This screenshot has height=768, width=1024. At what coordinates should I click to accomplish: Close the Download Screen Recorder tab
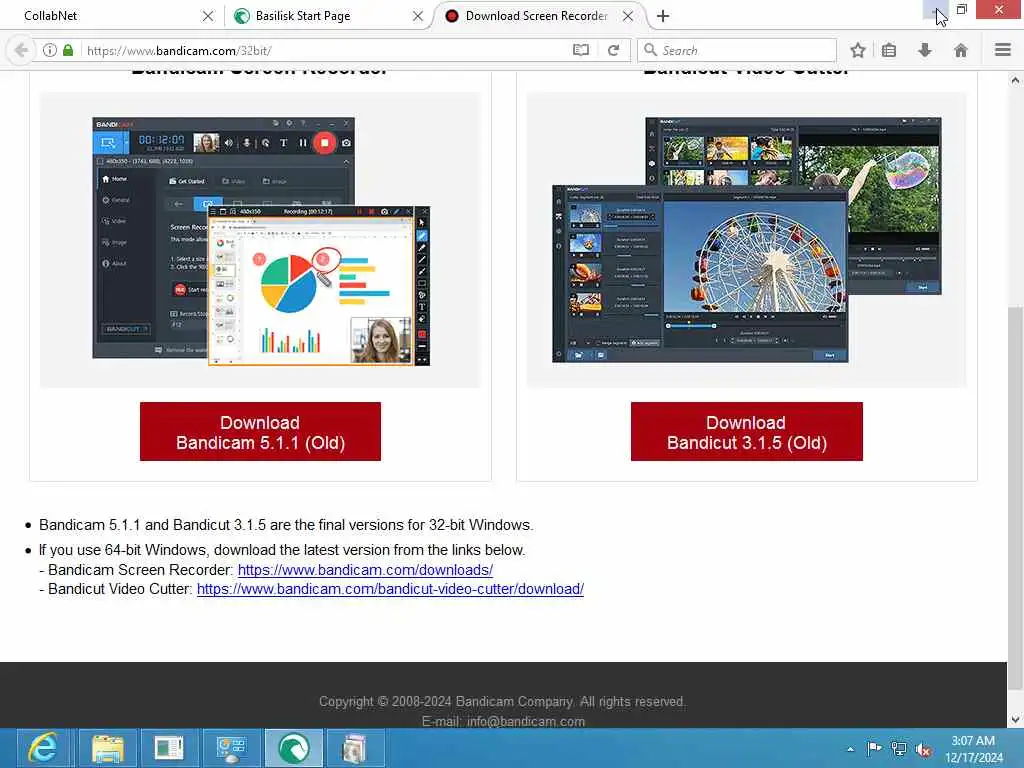tap(628, 16)
